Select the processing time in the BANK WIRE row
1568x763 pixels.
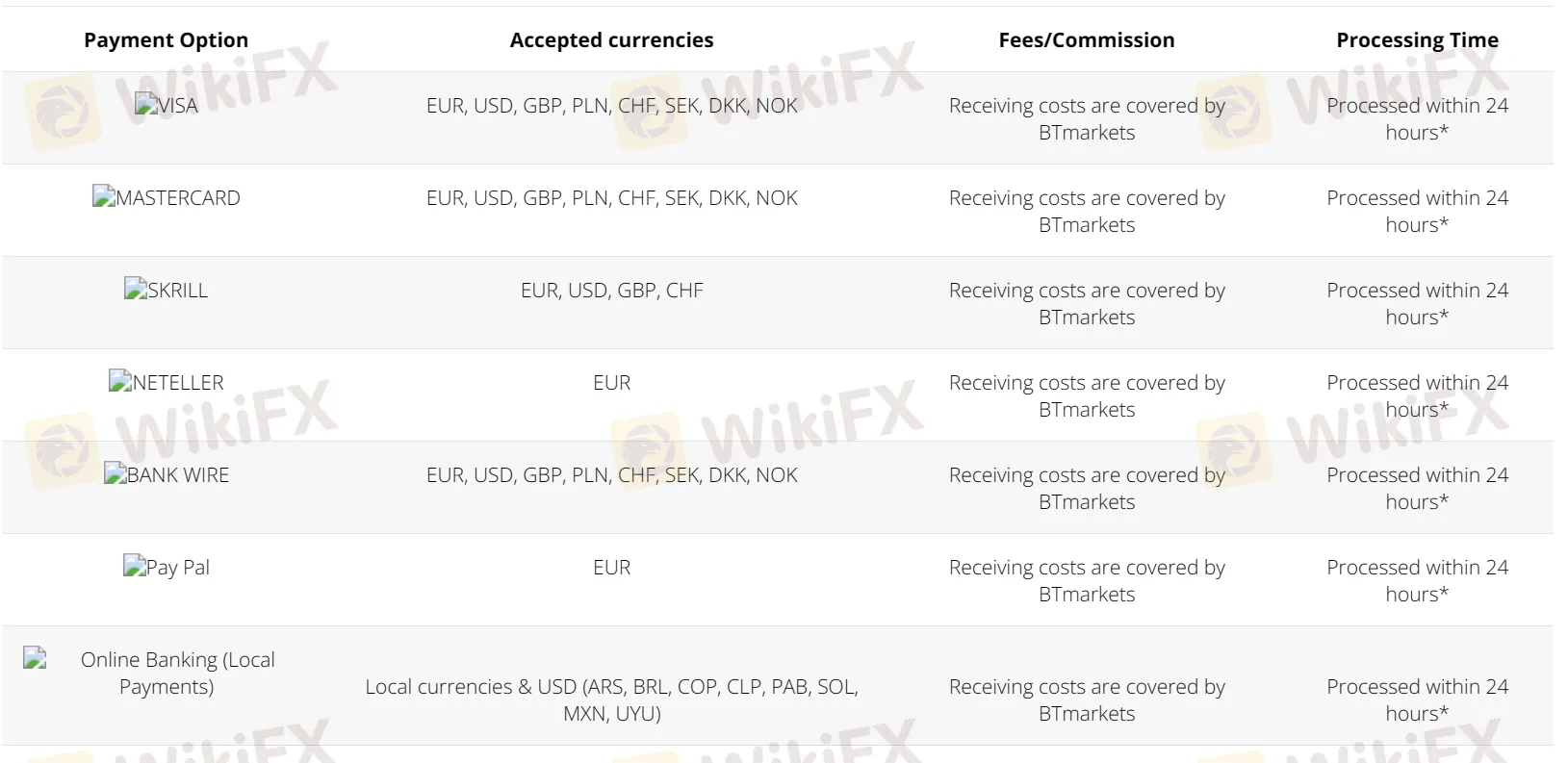pyautogui.click(x=1417, y=488)
